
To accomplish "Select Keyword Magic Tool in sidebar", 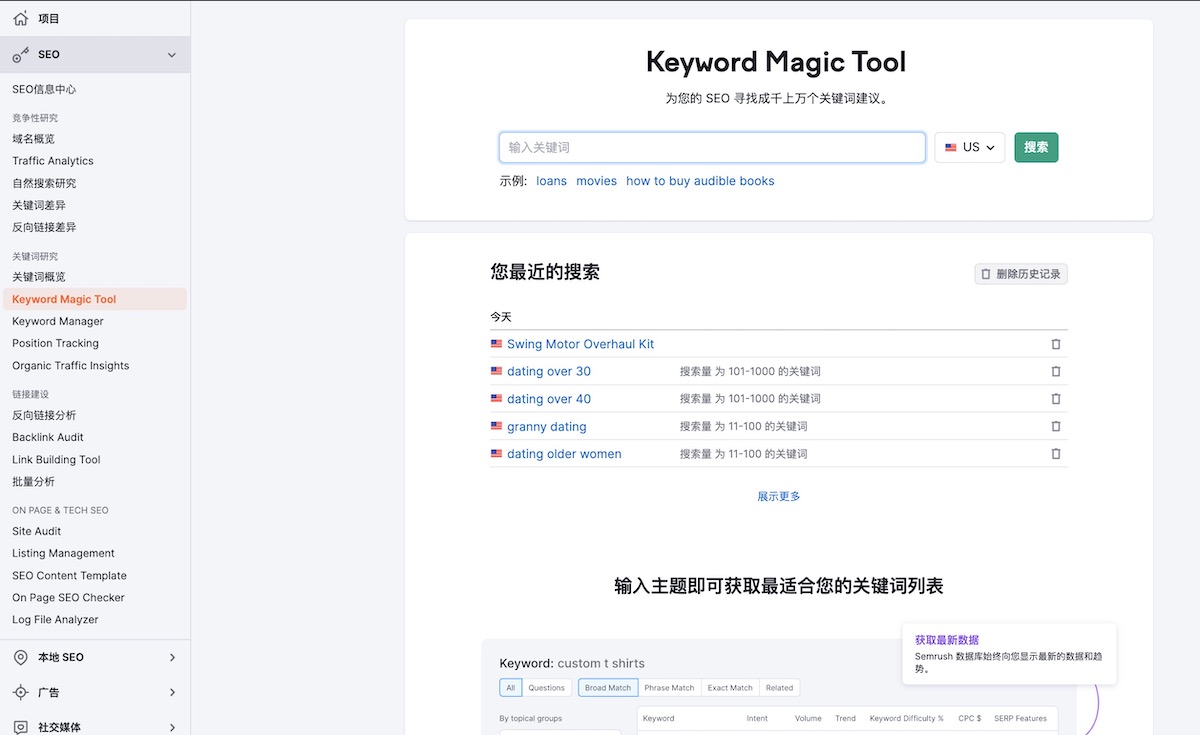I will coord(94,299).
